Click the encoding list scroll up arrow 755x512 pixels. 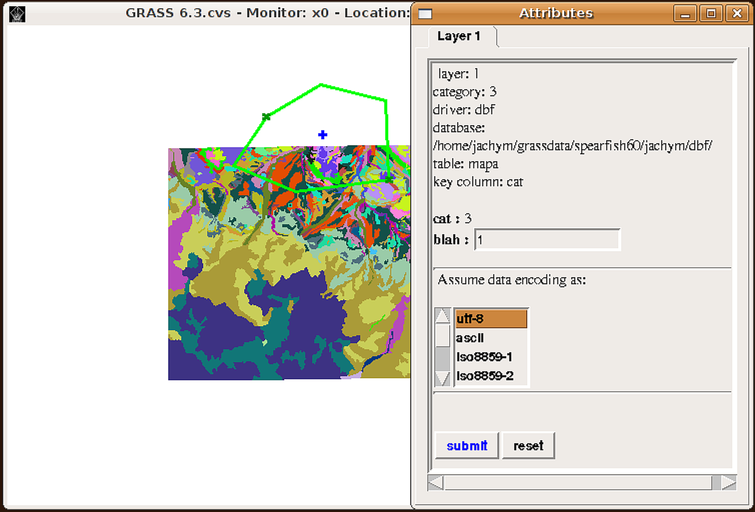coord(443,316)
